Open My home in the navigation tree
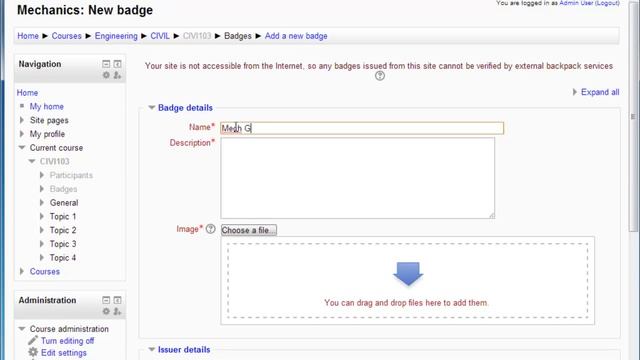 tap(47, 107)
